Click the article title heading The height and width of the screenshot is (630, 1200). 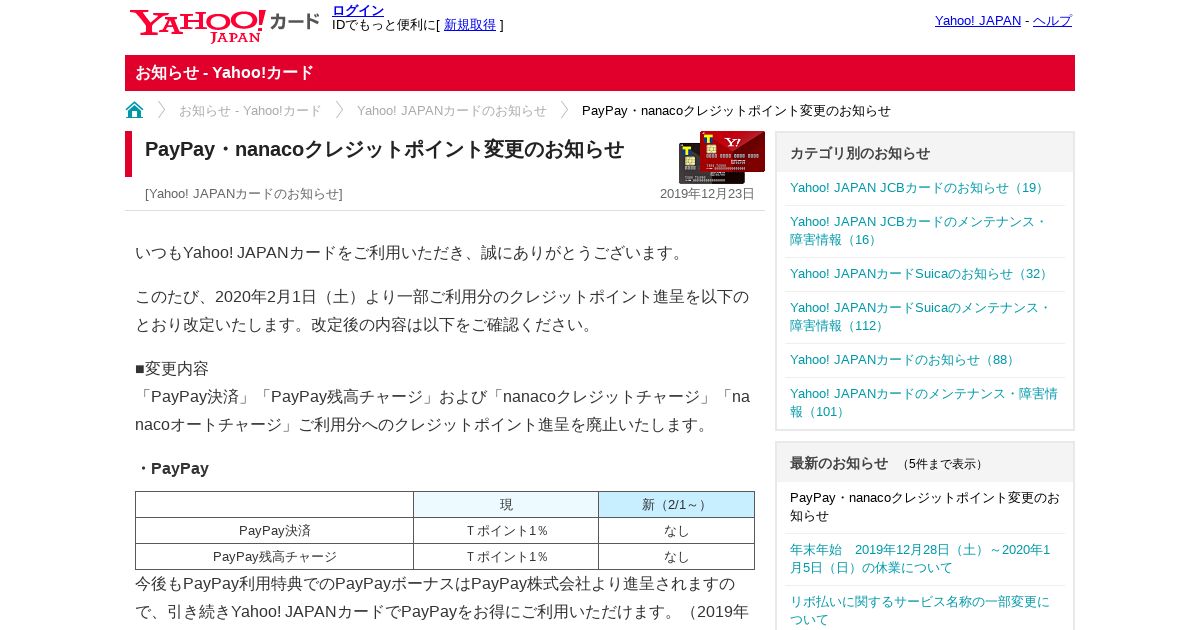pos(384,150)
